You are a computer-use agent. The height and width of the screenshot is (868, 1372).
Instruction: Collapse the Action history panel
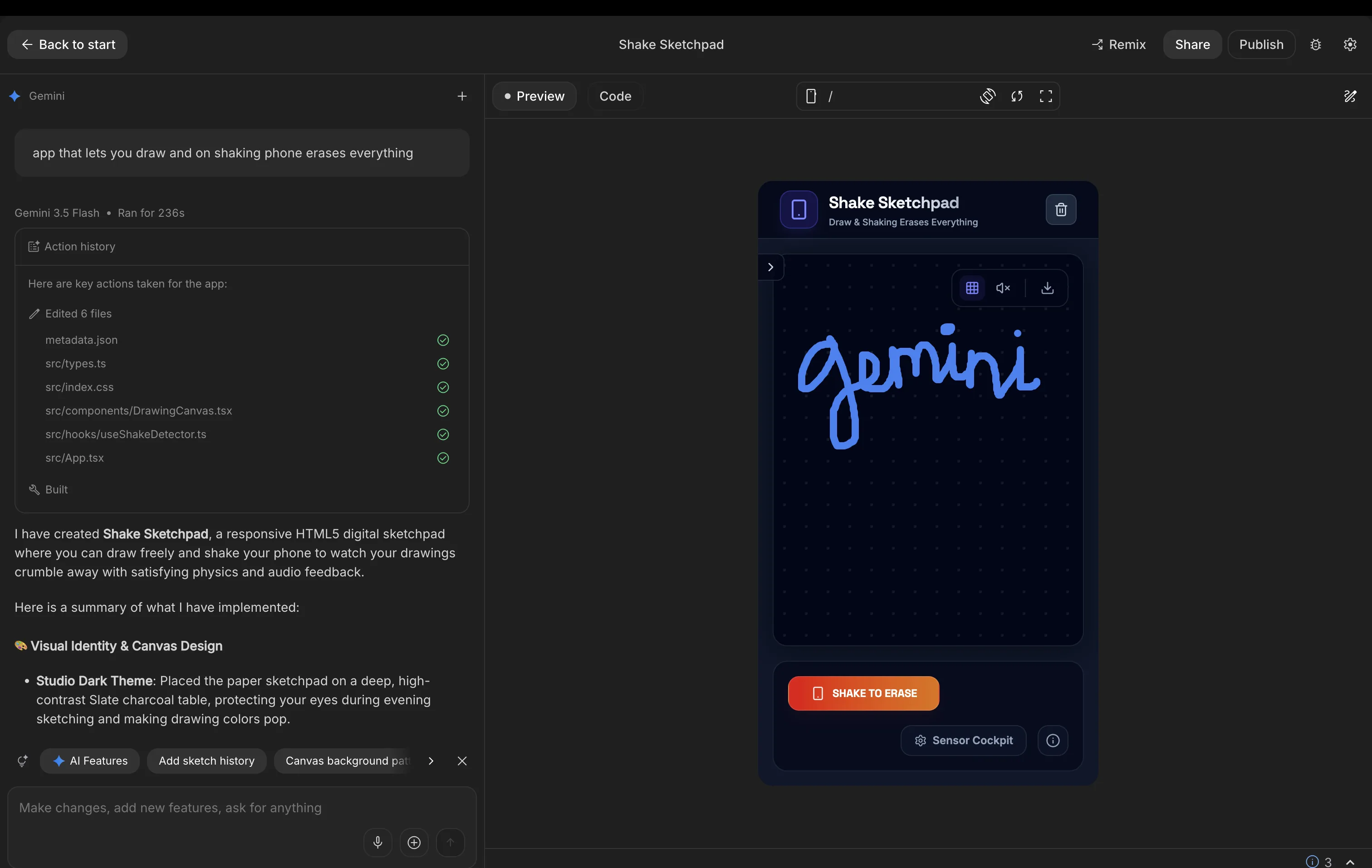click(x=241, y=247)
